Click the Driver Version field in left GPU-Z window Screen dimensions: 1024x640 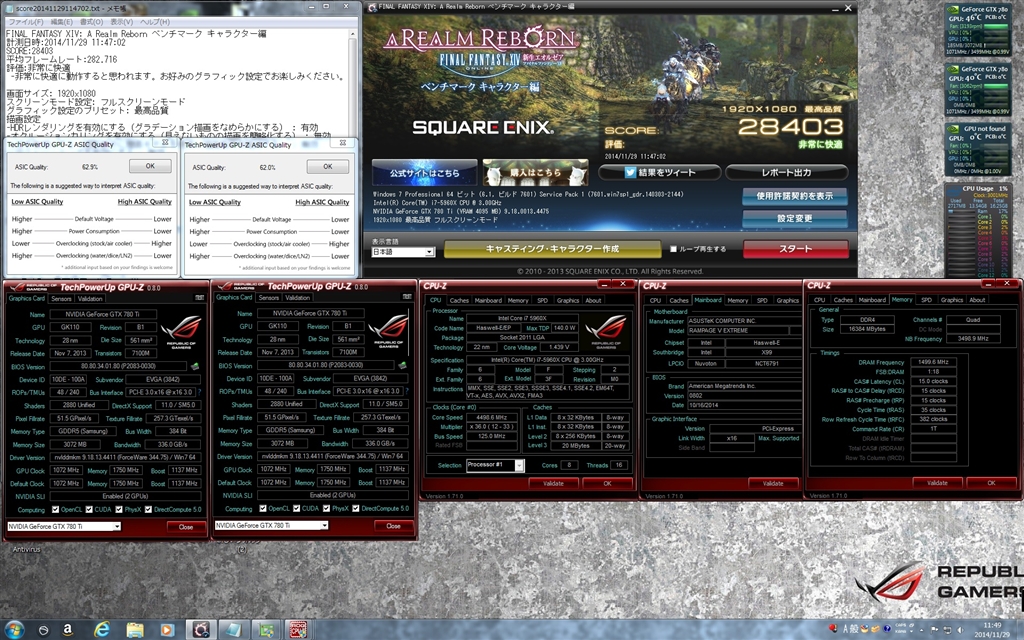pos(127,457)
